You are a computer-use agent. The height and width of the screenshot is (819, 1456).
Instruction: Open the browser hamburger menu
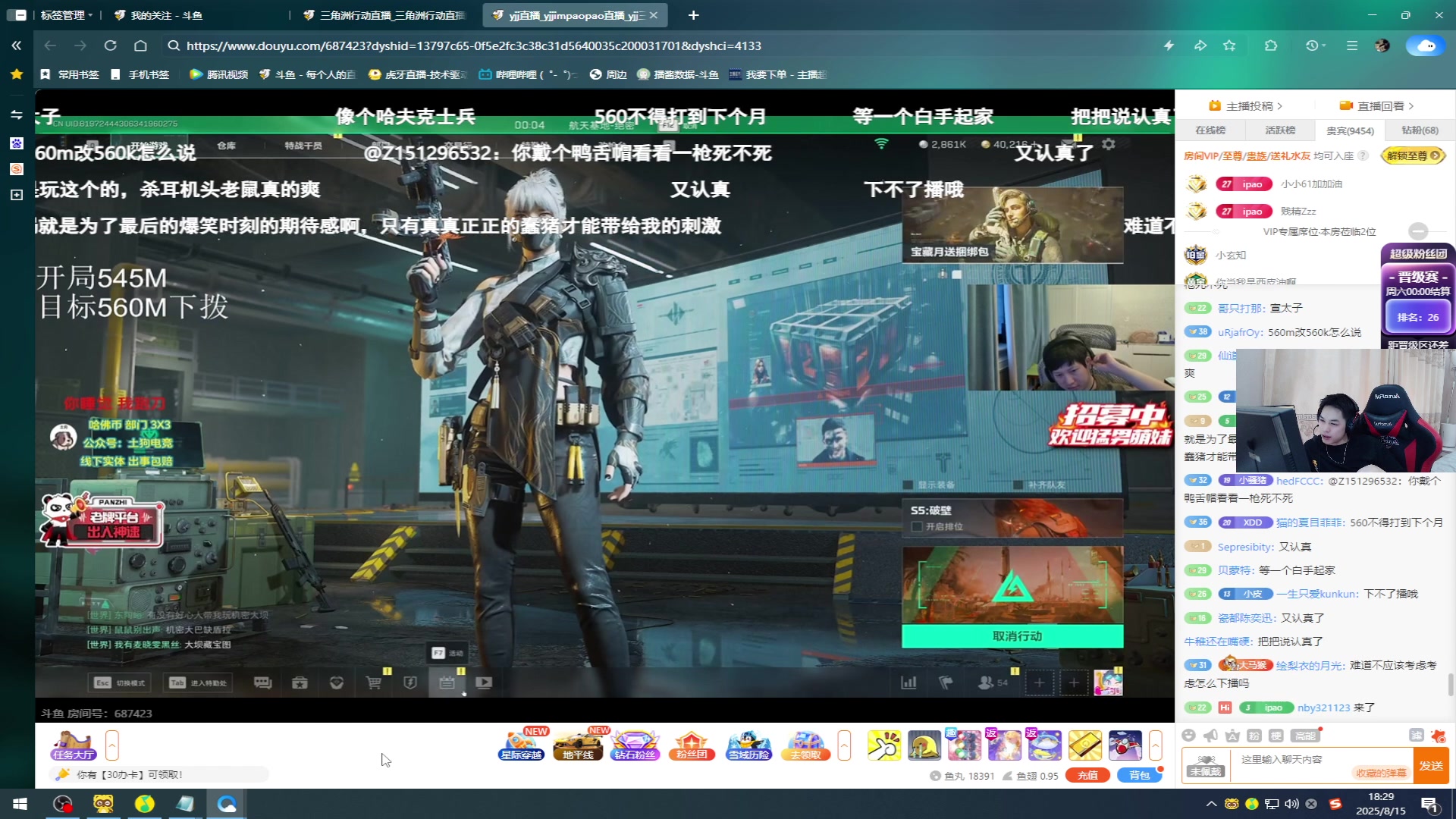[1352, 45]
